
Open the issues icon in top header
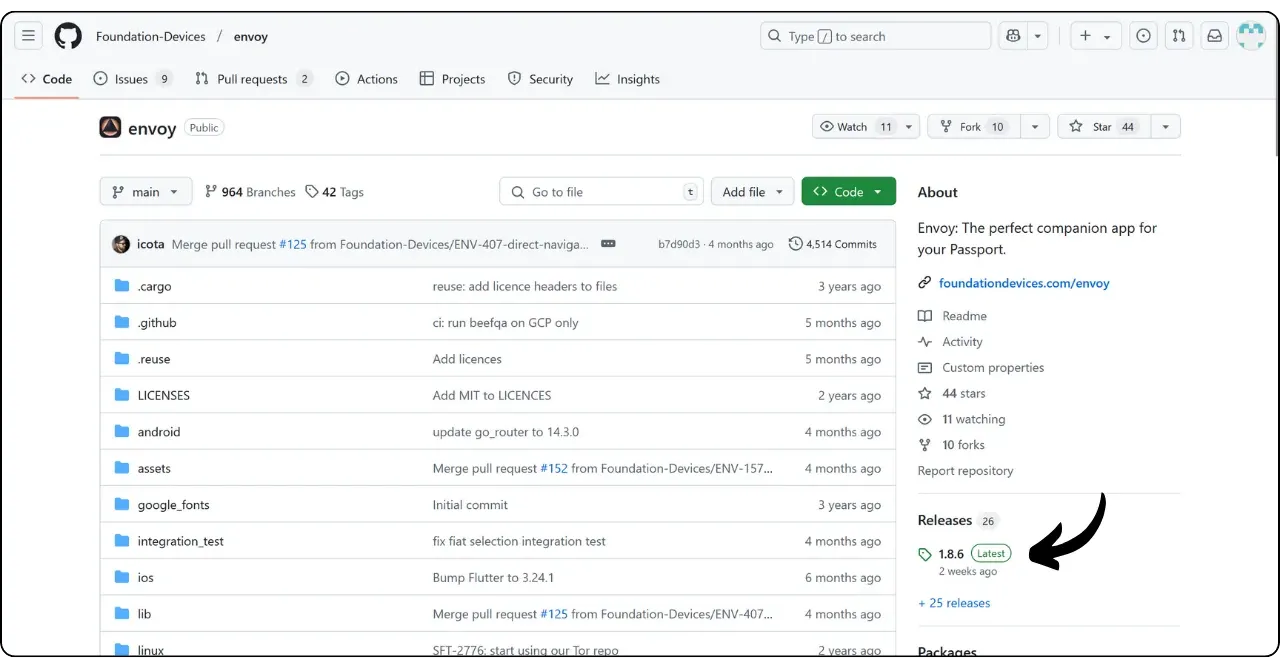(x=1143, y=36)
